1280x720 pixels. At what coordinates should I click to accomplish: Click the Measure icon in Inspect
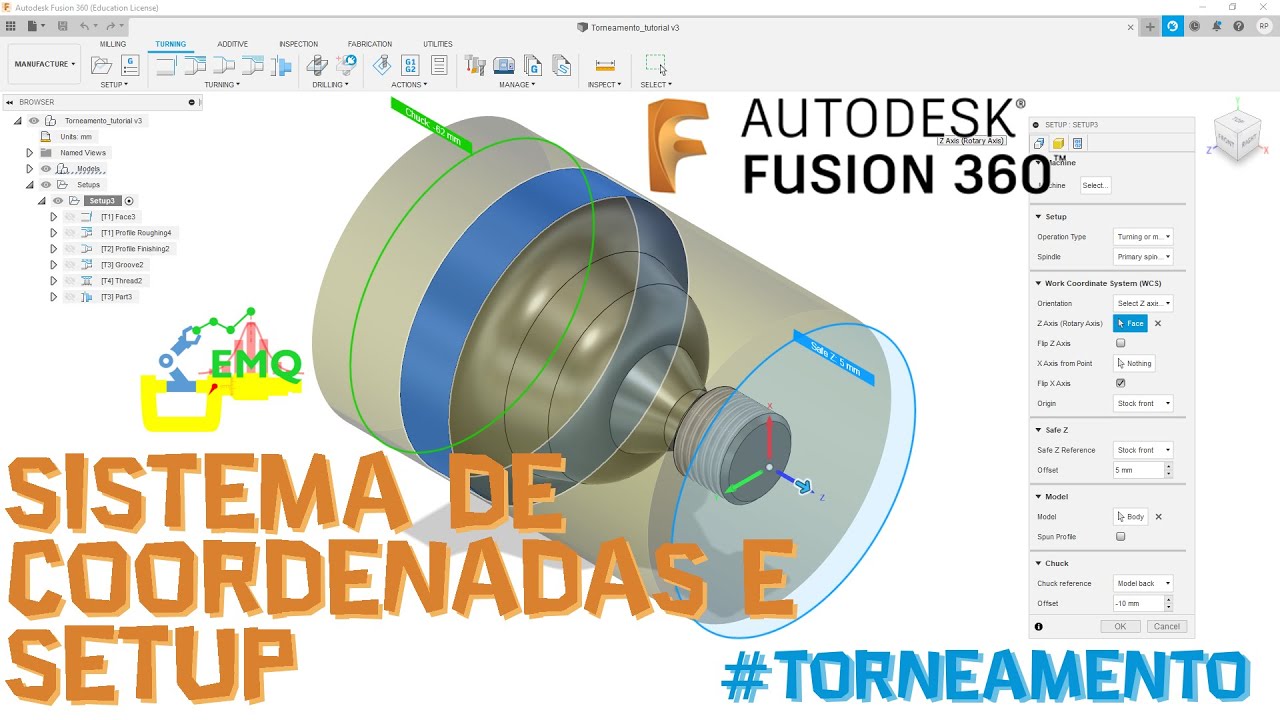click(x=605, y=65)
